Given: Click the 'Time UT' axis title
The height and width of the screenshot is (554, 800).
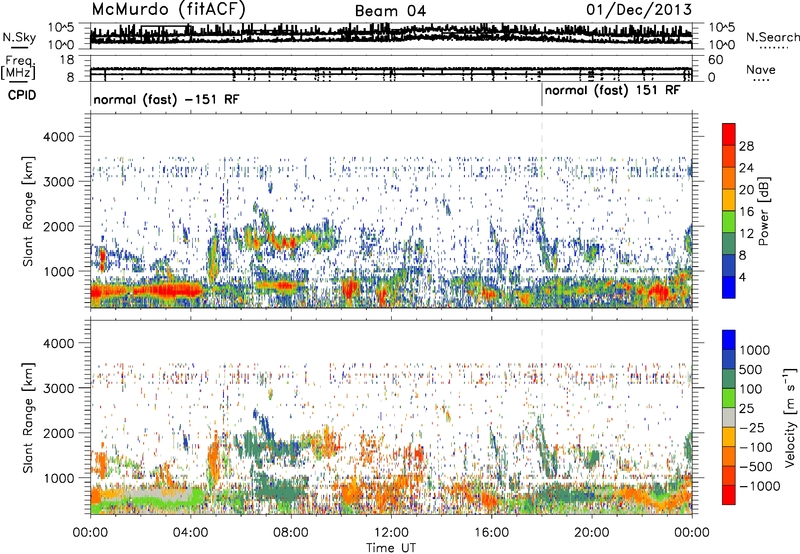Looking at the screenshot, I should point(391,548).
